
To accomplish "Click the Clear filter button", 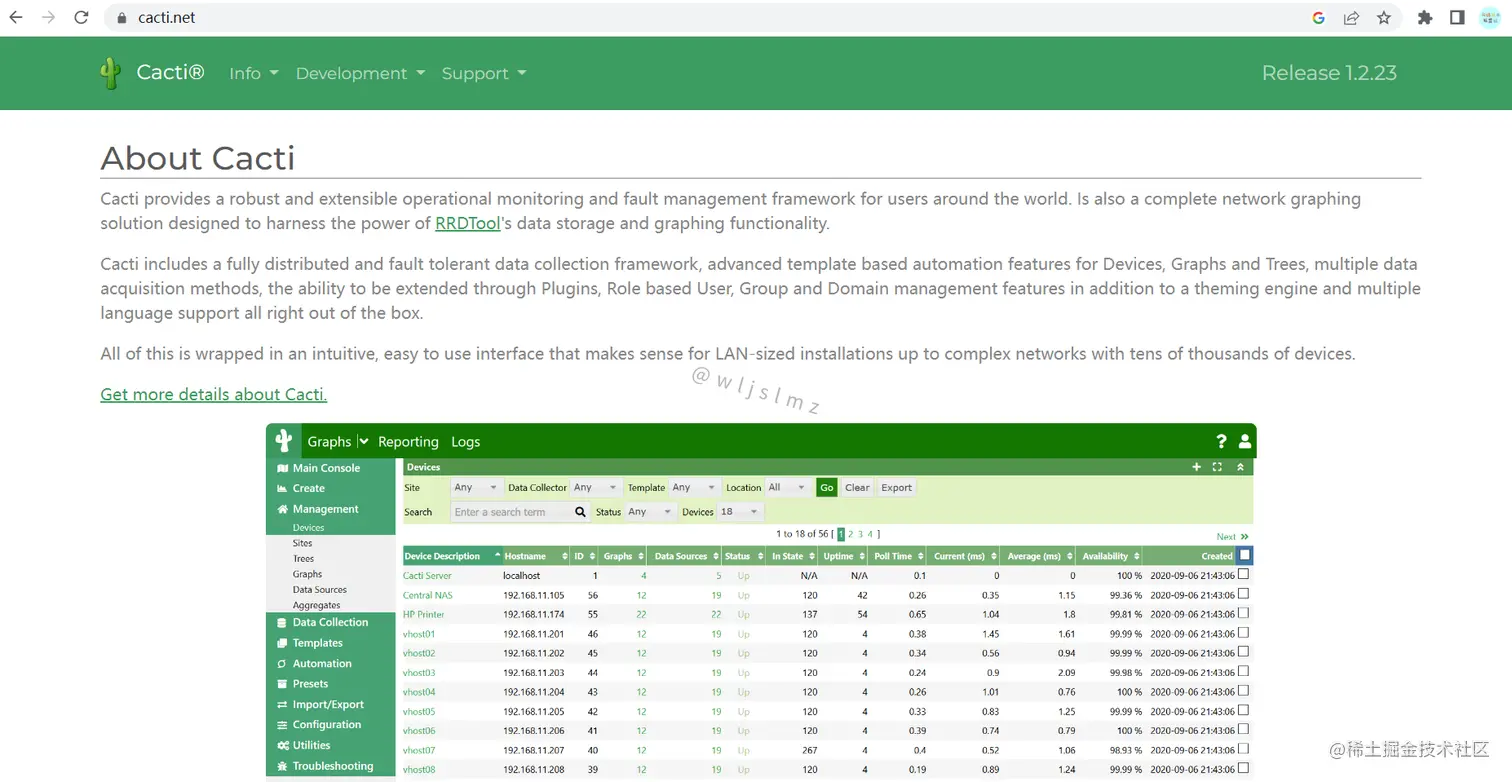I will [x=857, y=487].
